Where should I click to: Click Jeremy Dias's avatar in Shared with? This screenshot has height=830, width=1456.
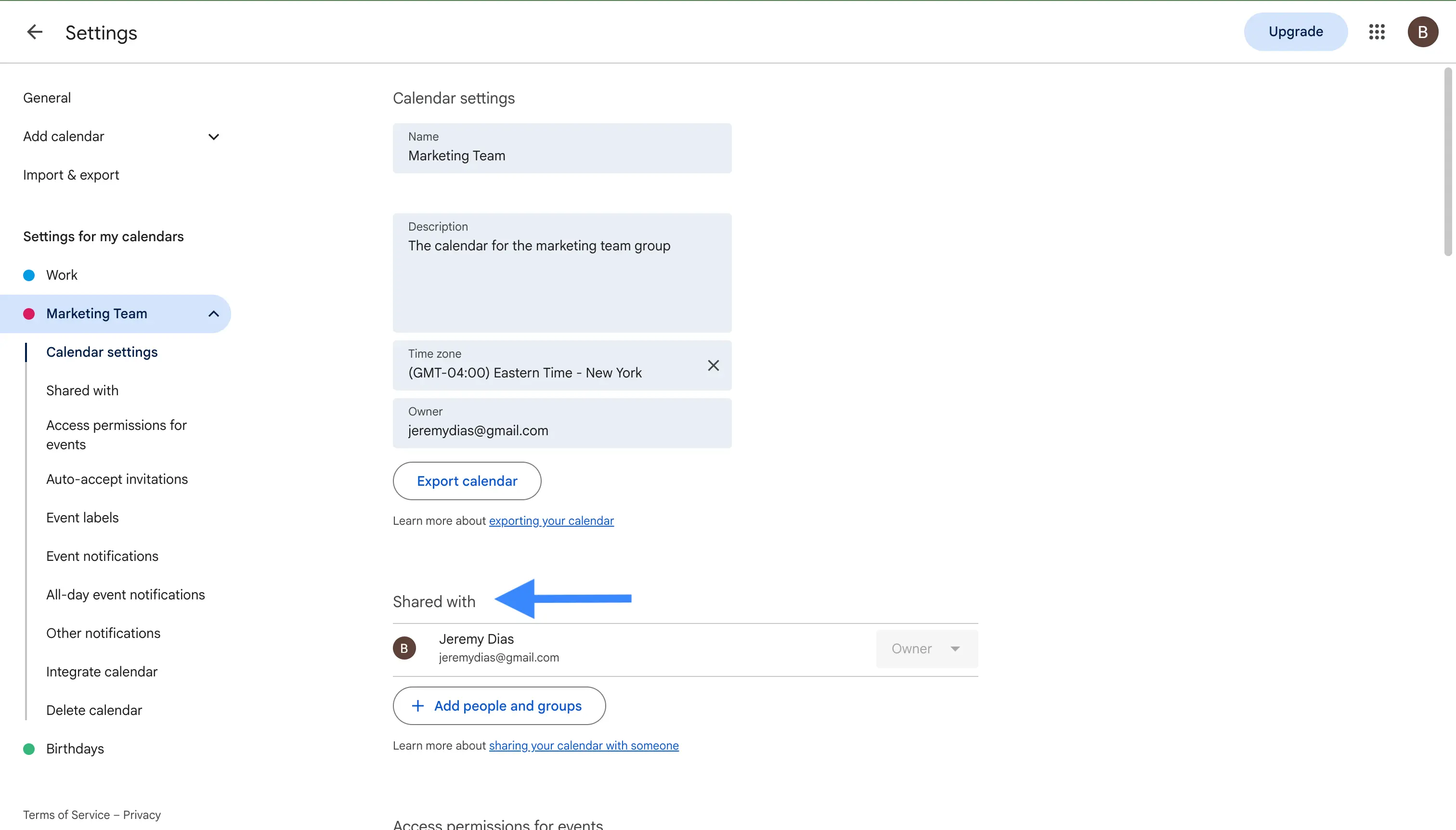[404, 648]
